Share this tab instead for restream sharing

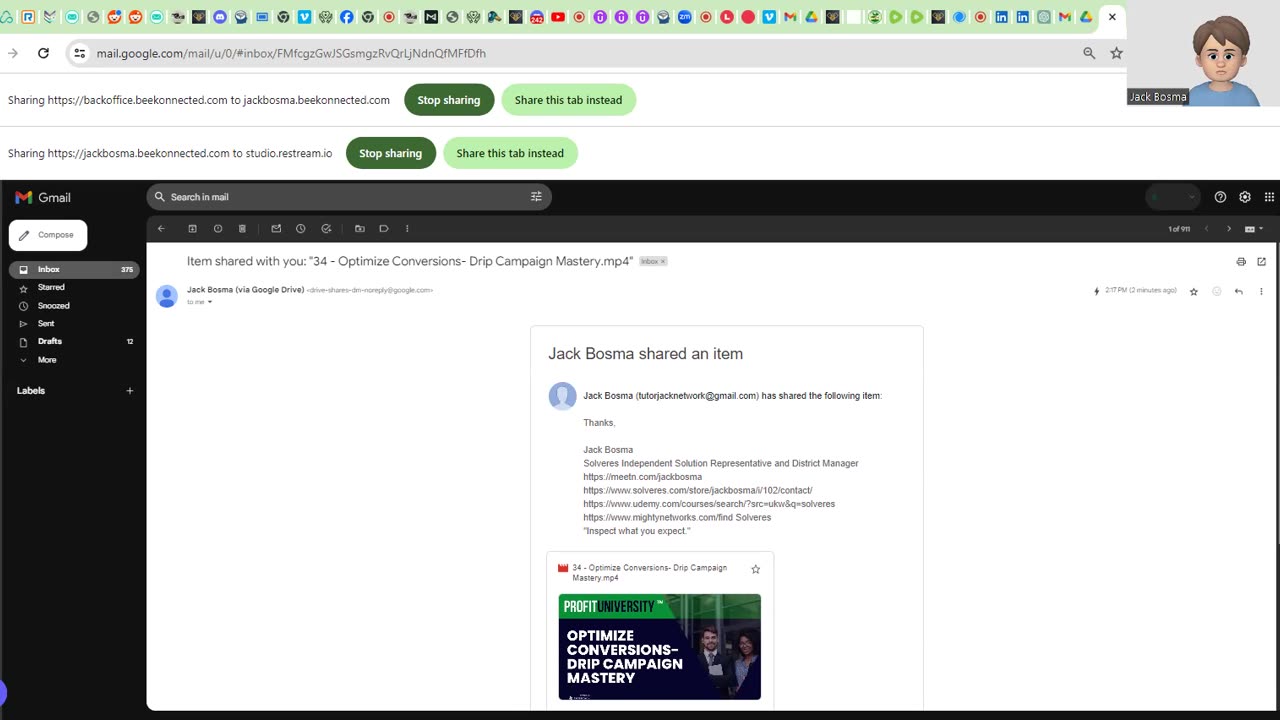click(x=510, y=153)
